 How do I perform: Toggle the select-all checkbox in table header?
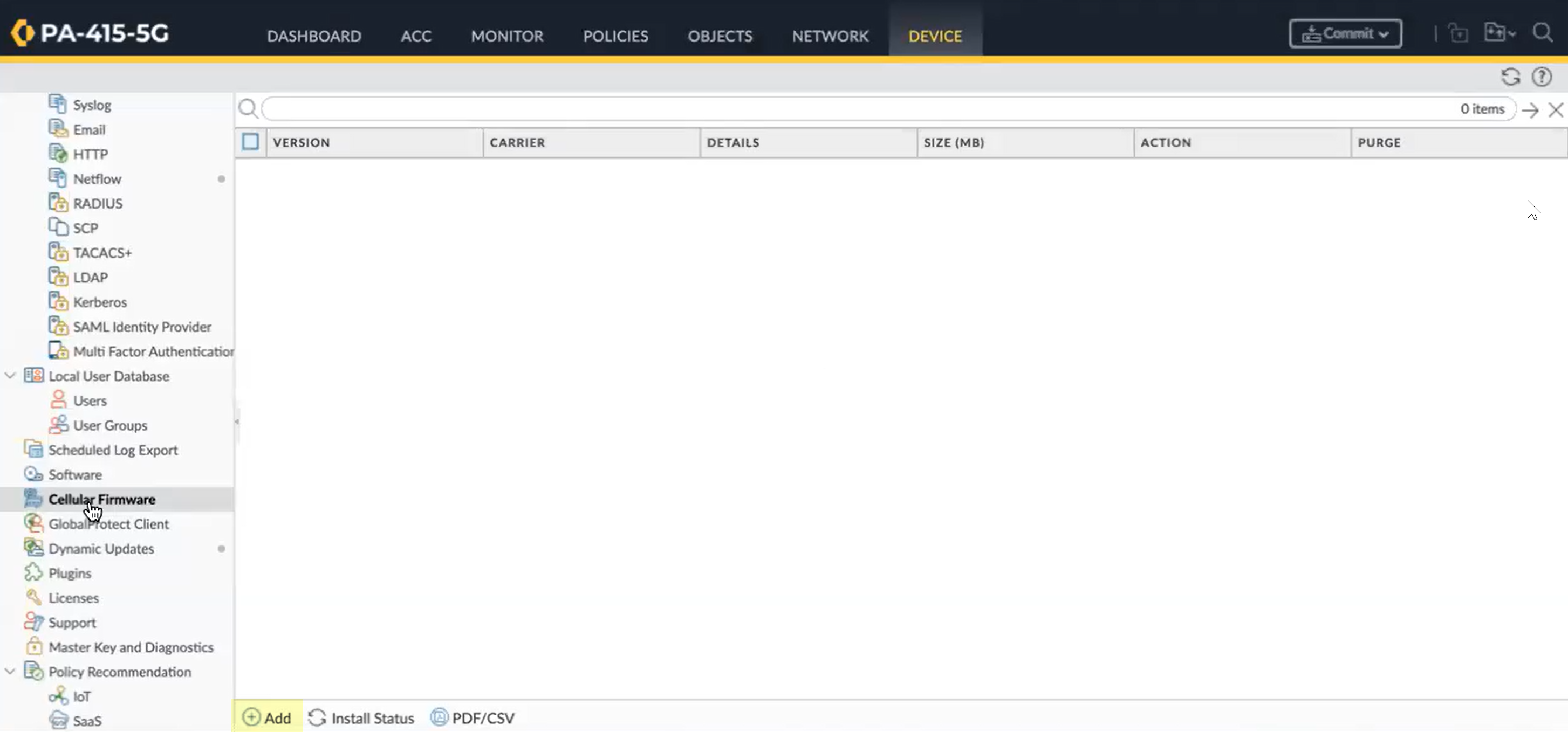pyautogui.click(x=250, y=142)
